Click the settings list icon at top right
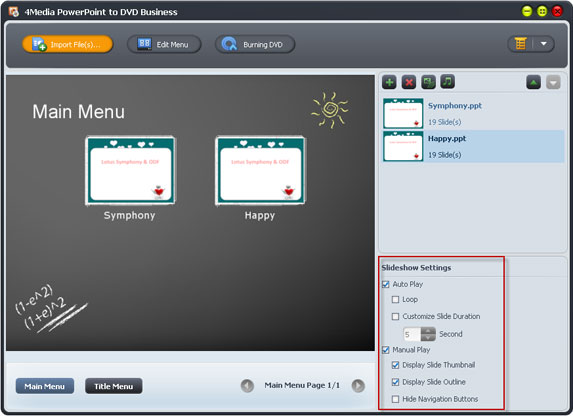Screen dimensions: 573x416 pyautogui.click(x=520, y=44)
